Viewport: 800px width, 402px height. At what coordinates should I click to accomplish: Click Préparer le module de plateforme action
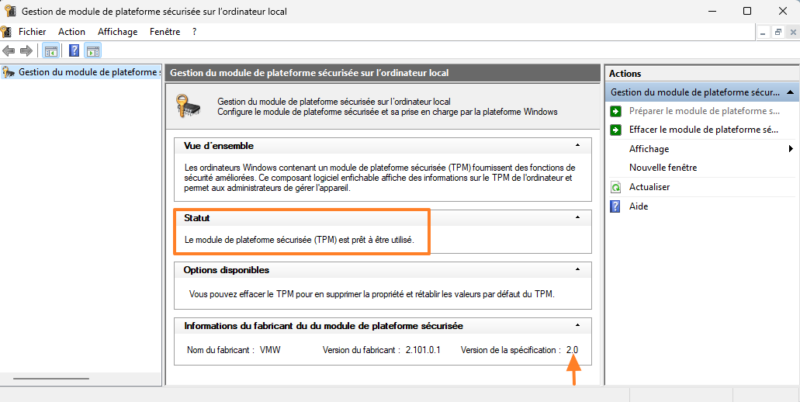(705, 111)
